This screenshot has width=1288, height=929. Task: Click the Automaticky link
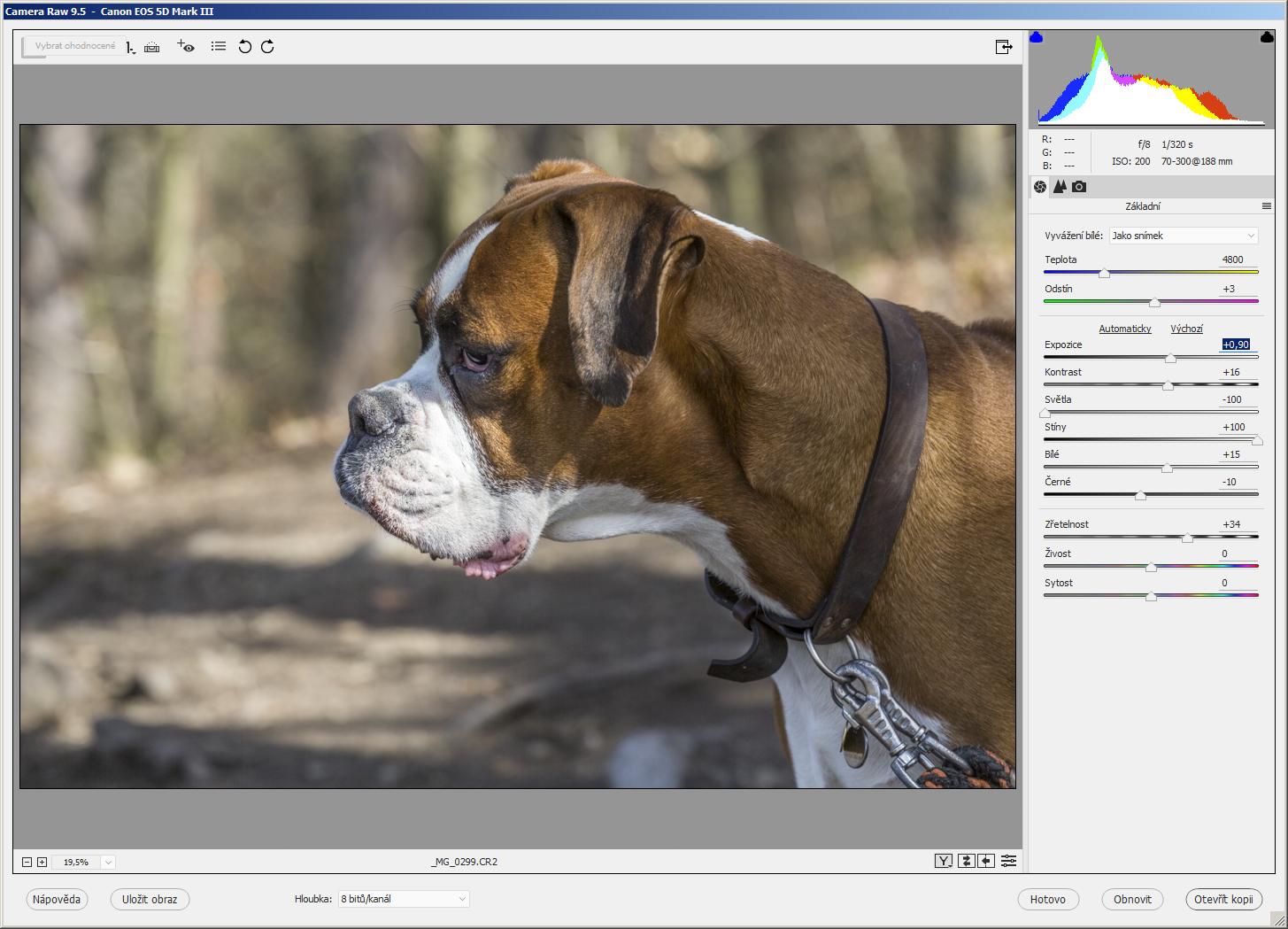point(1124,329)
